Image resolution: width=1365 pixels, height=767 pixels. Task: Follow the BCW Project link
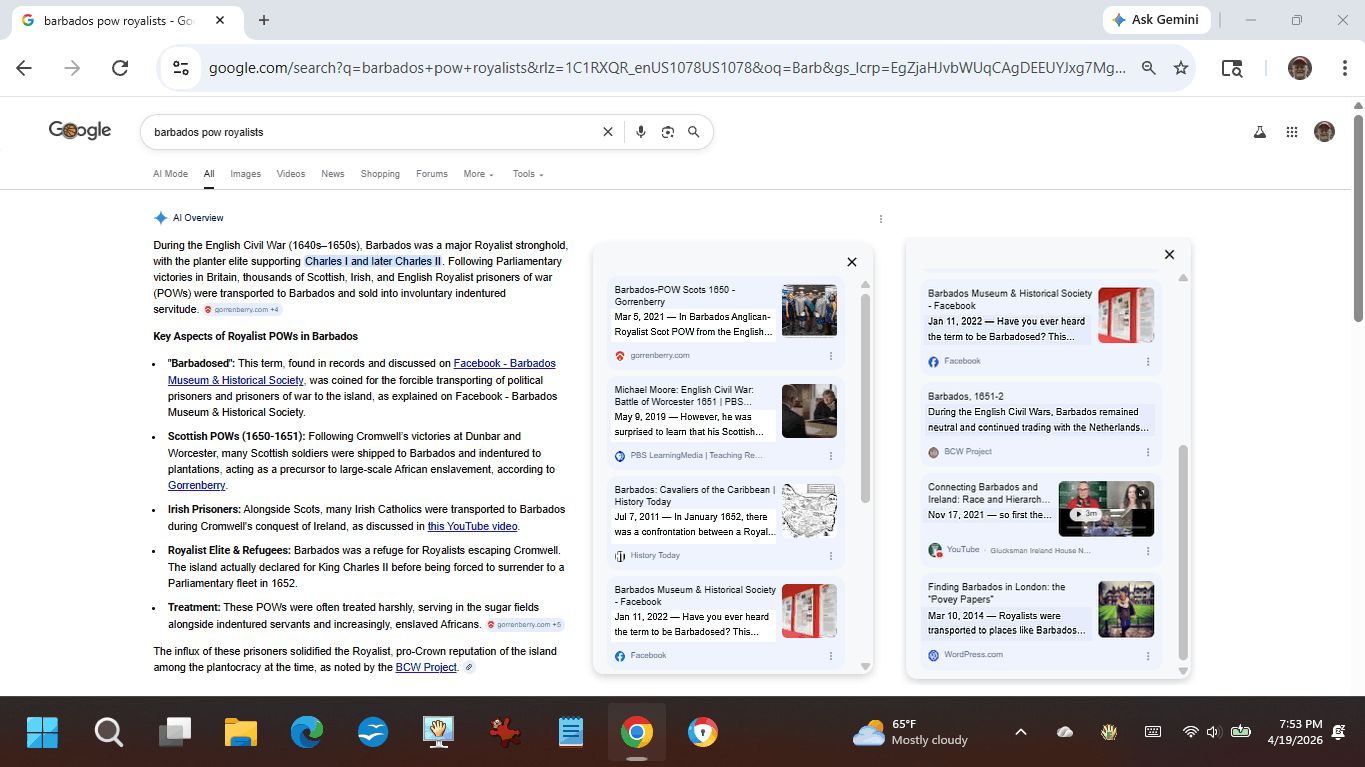click(x=426, y=667)
